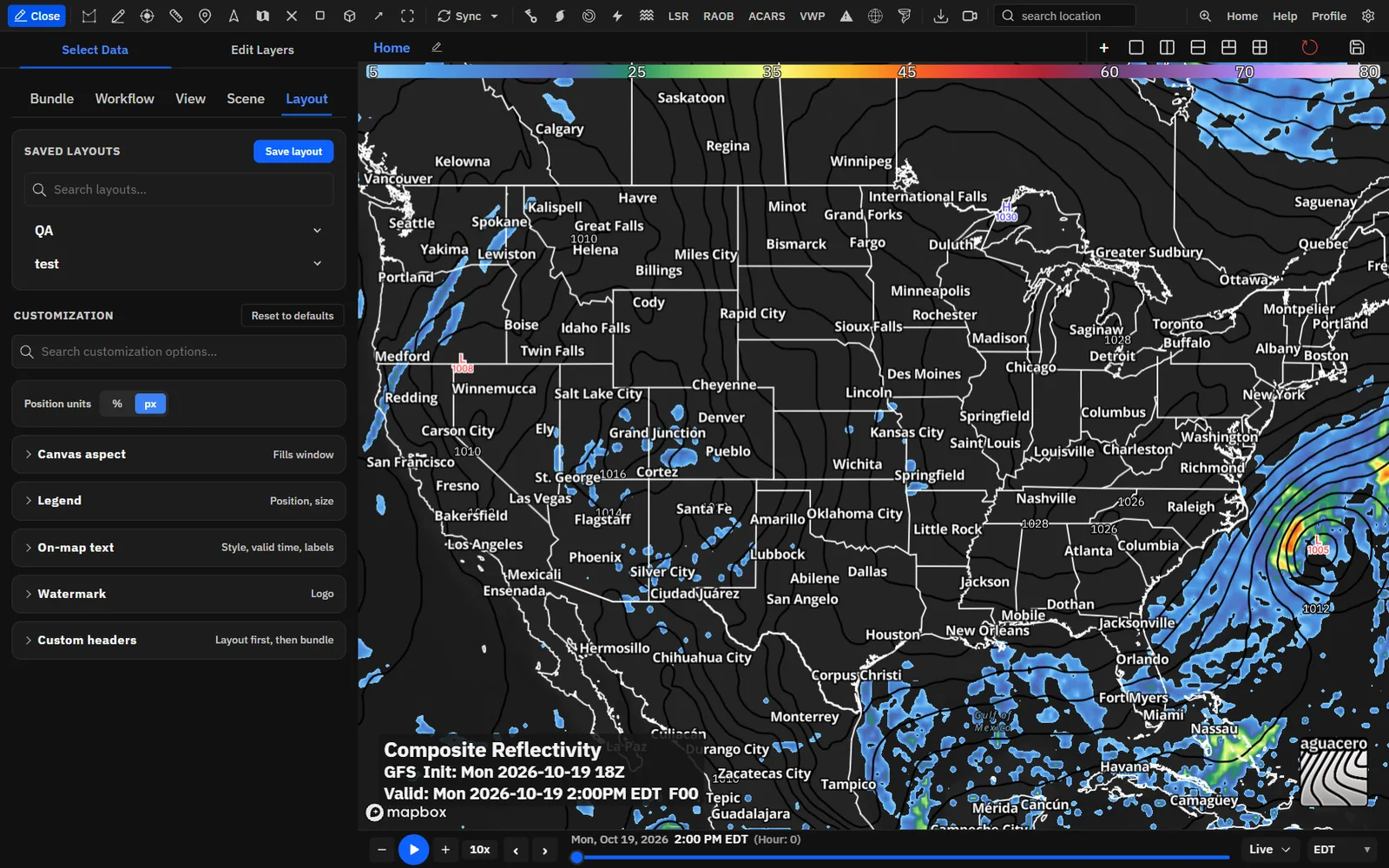Click the lightning bolt icon in toolbar
This screenshot has width=1389, height=868.
(617, 16)
